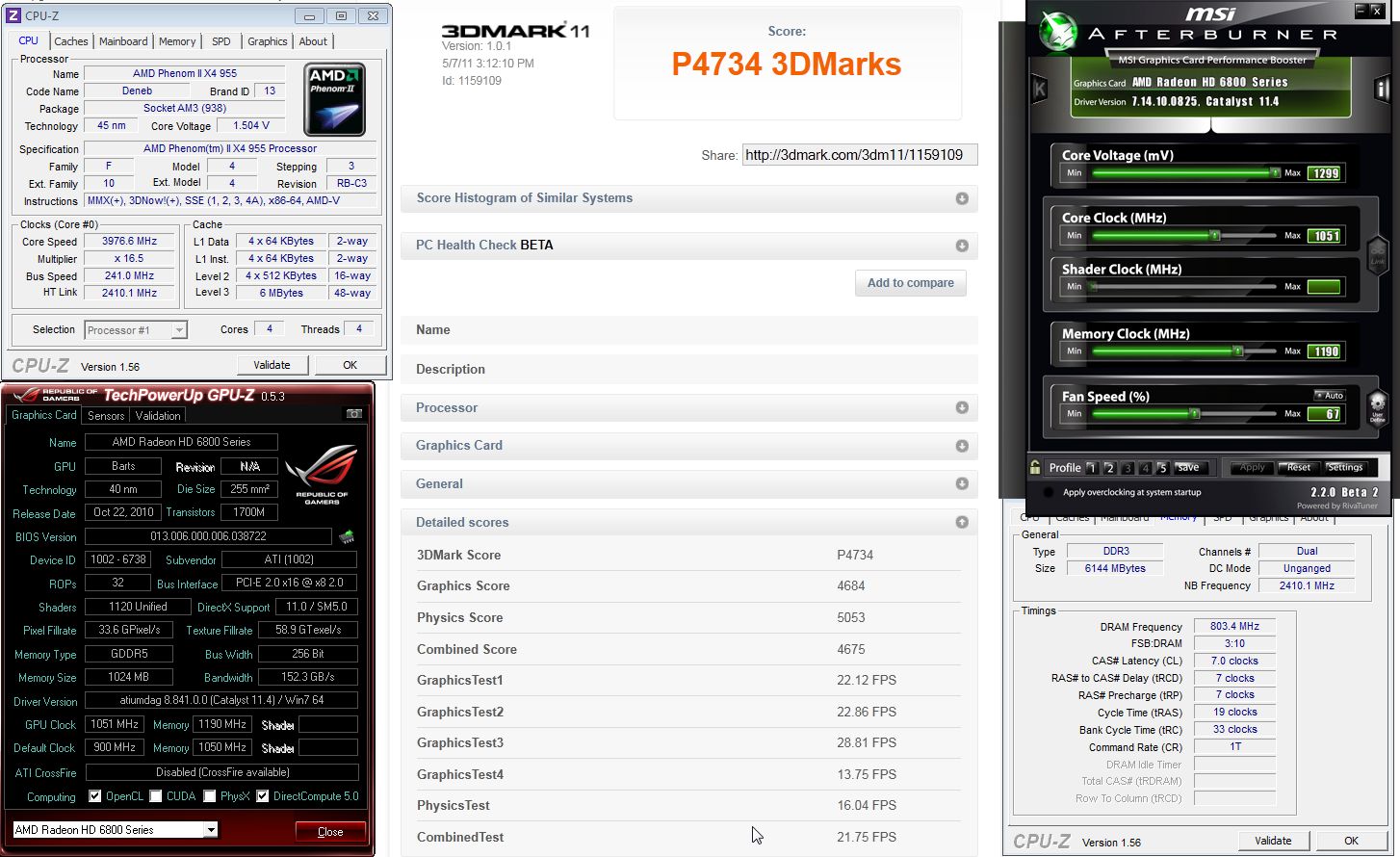Click the MSI Afterburner jet logo icon
1400x857 pixels.
(1059, 33)
